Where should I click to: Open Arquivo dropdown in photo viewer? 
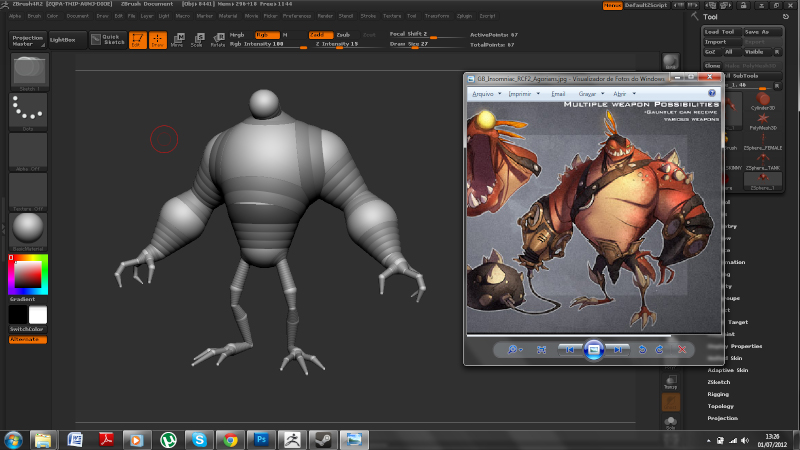(x=486, y=94)
